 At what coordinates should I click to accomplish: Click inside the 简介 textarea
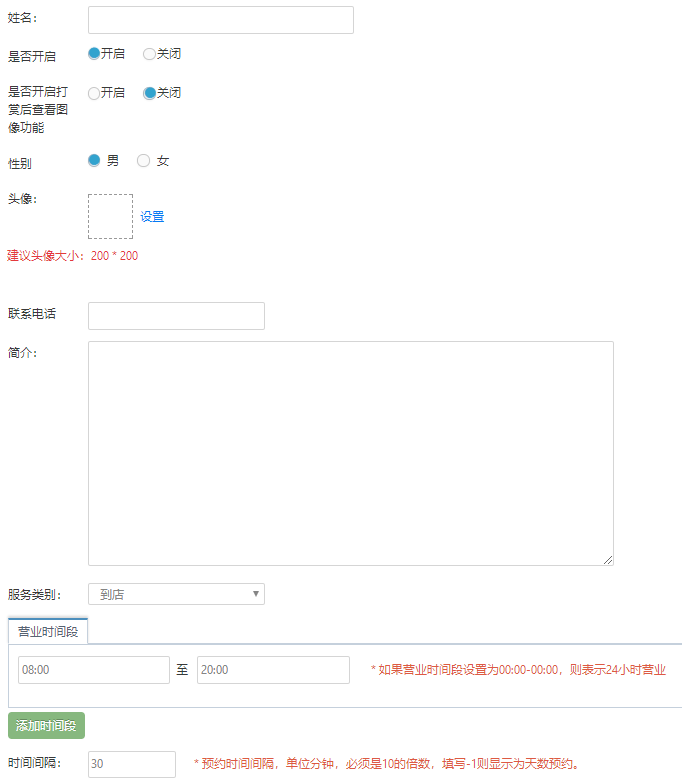(350, 454)
